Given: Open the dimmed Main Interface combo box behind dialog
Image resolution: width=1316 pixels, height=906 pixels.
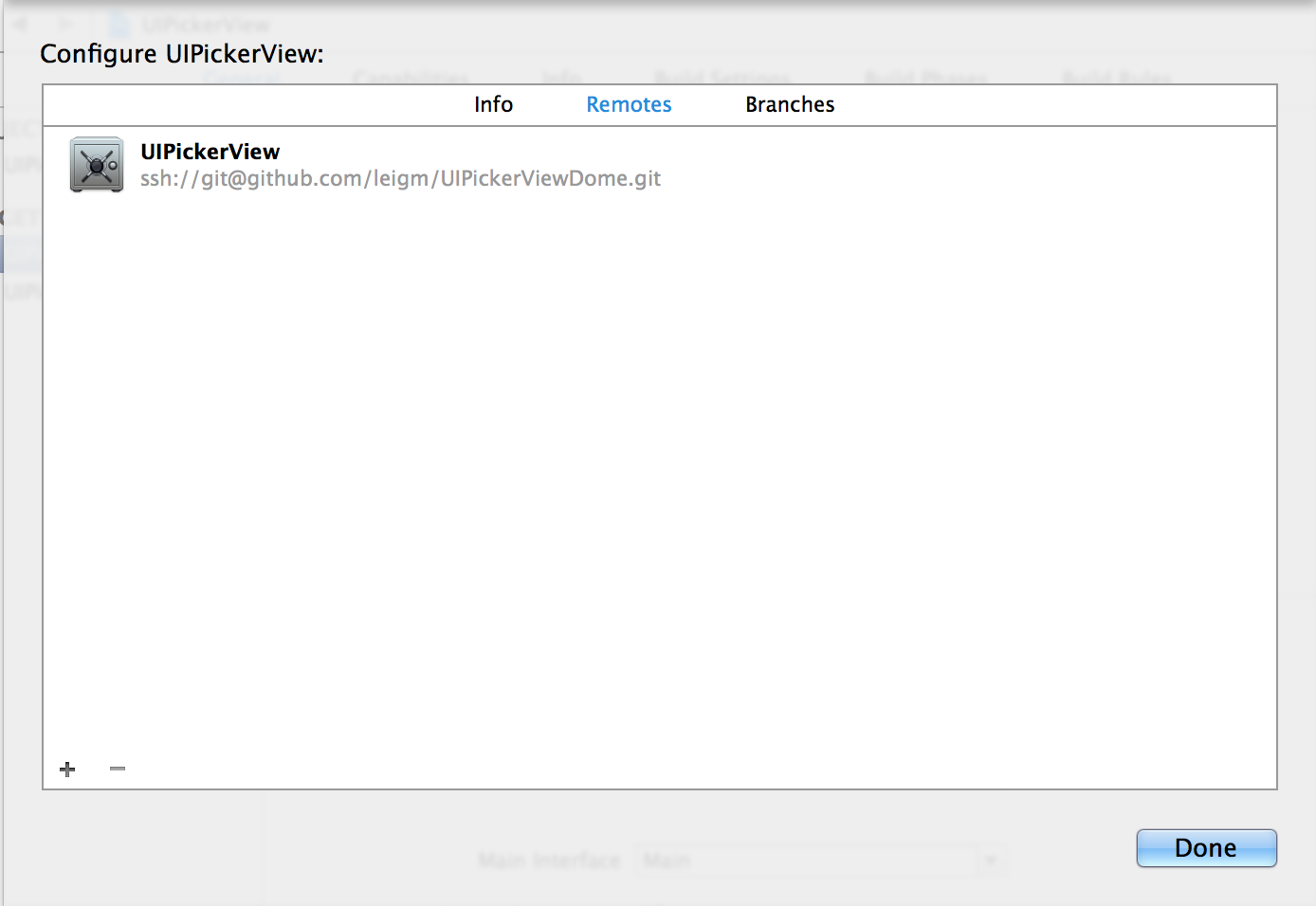Looking at the screenshot, I should [x=821, y=861].
